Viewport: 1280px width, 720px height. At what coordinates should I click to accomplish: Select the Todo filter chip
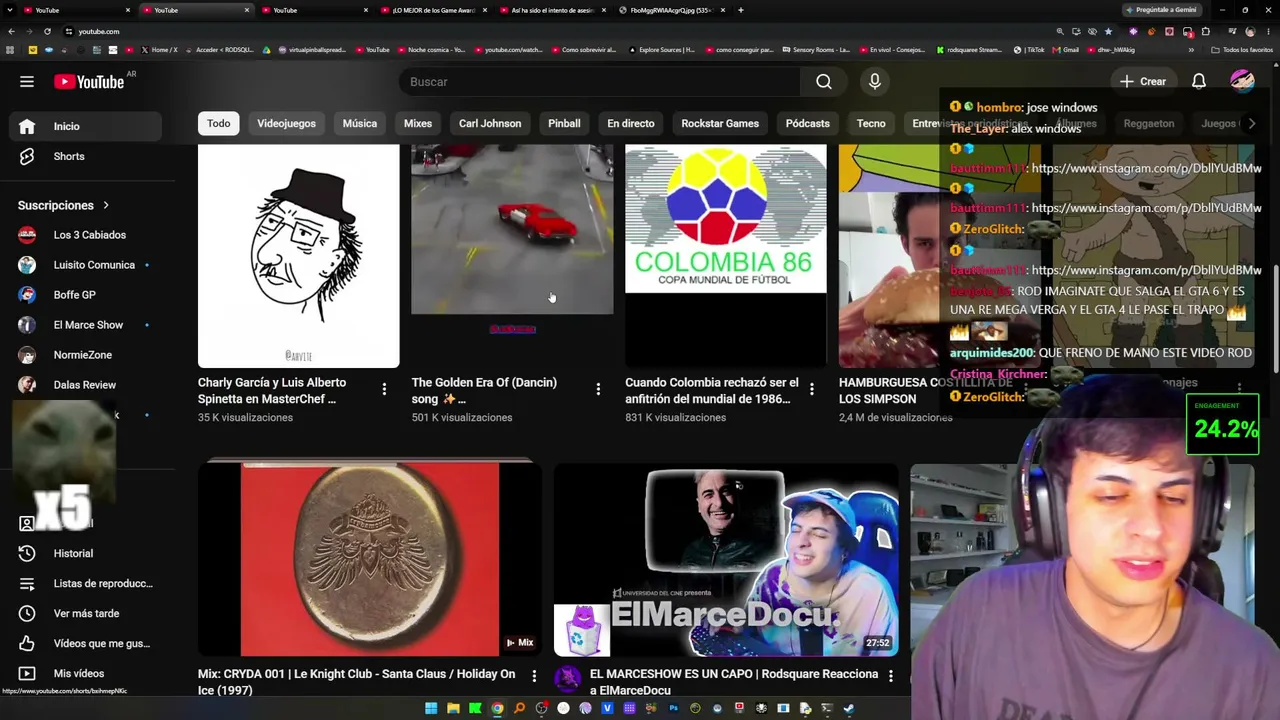click(218, 123)
